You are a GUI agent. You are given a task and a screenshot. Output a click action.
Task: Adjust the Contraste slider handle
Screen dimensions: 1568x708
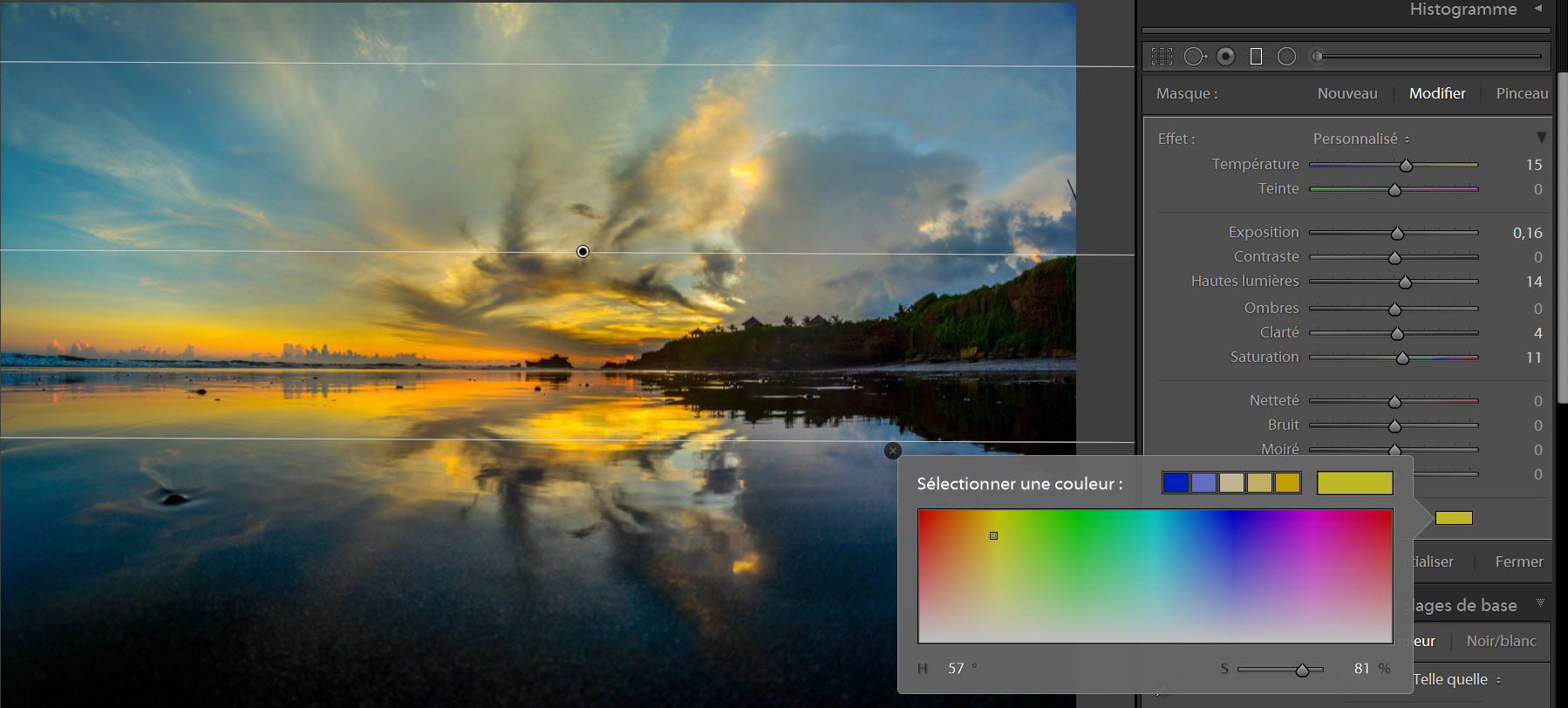(x=1394, y=257)
